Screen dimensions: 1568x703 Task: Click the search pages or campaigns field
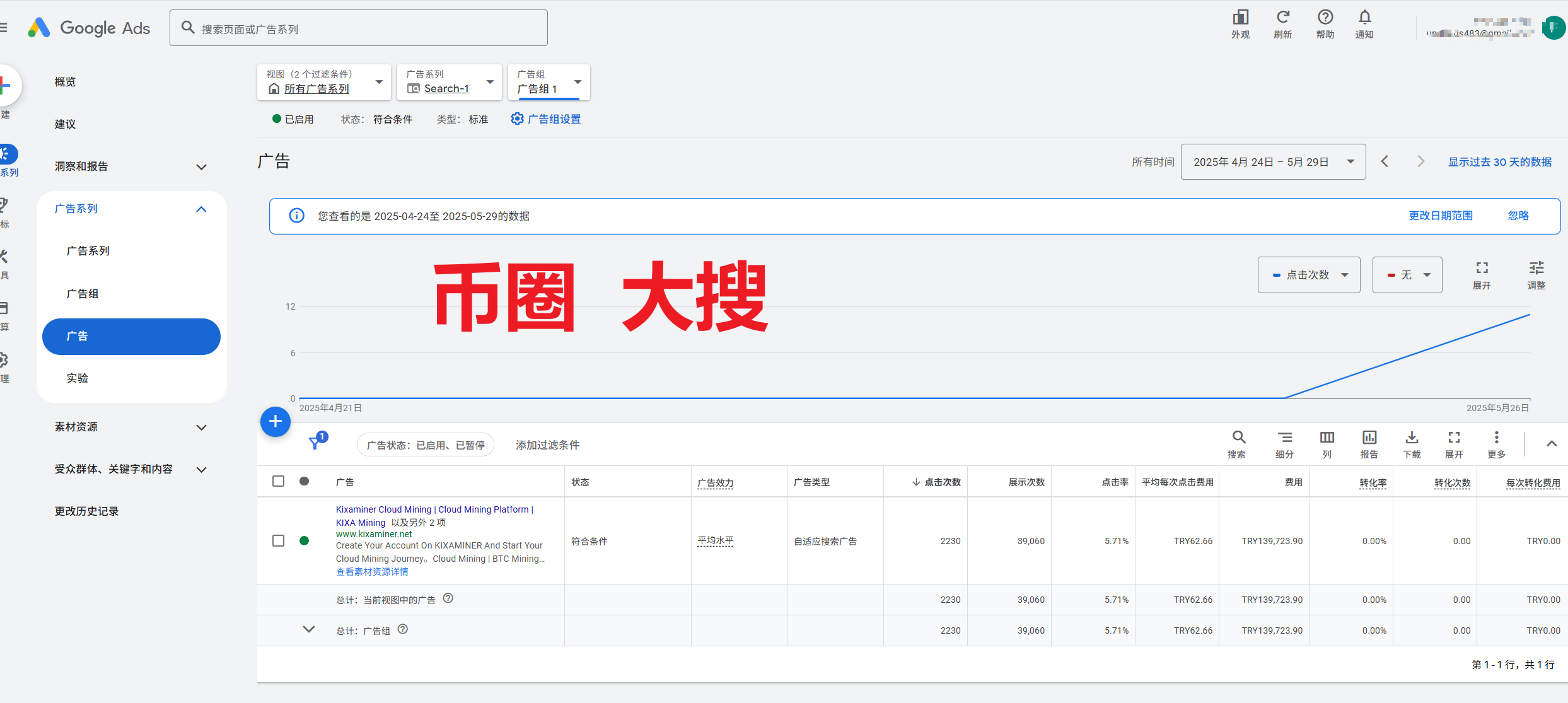[x=358, y=28]
